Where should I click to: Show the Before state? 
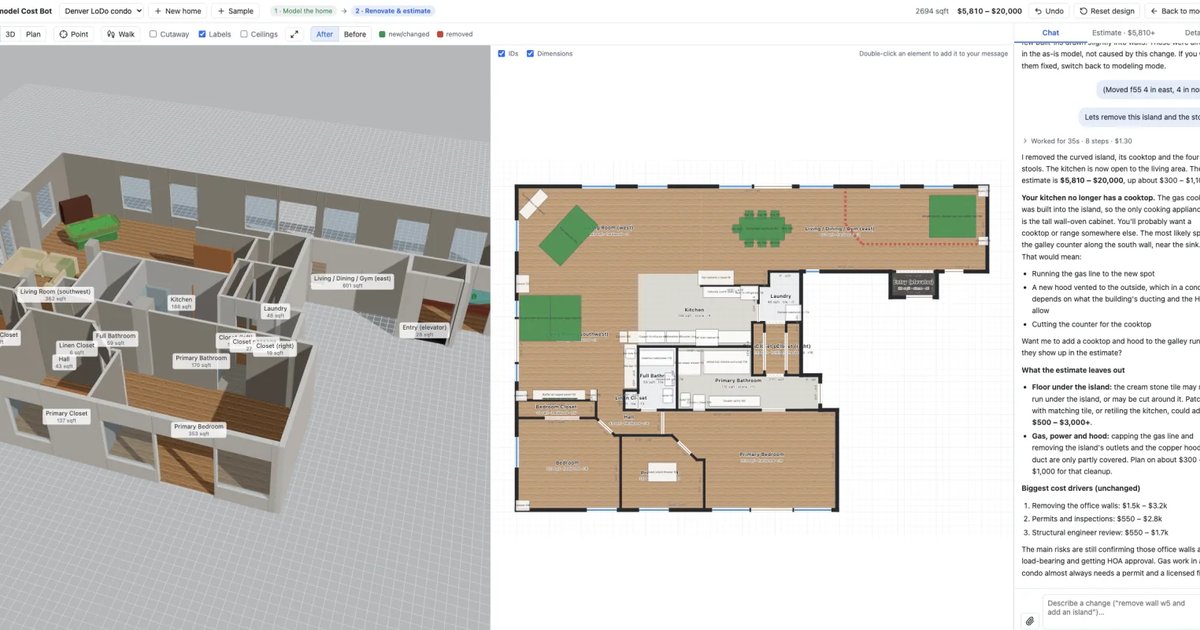click(355, 34)
